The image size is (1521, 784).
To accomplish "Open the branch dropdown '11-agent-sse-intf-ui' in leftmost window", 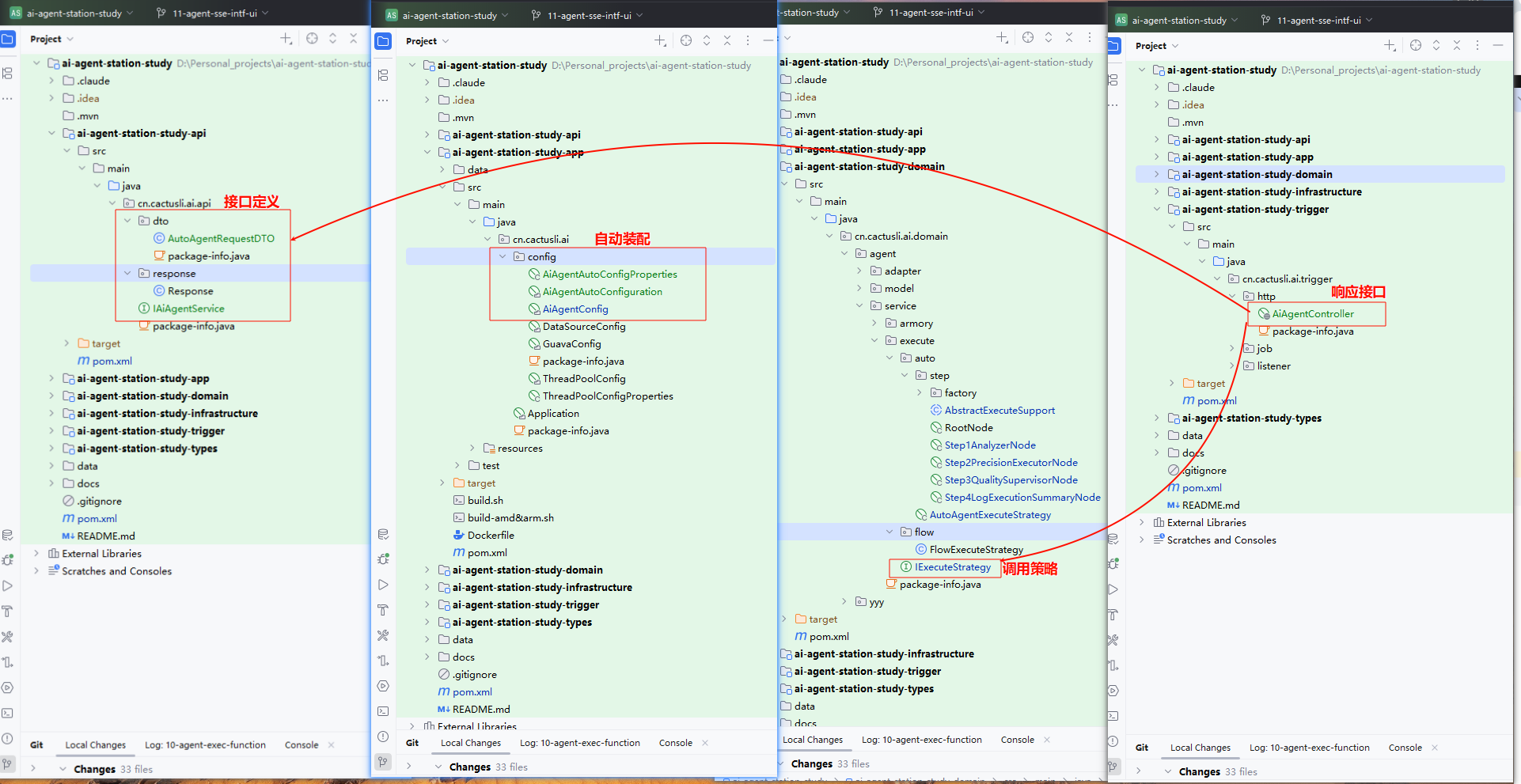I will point(214,13).
